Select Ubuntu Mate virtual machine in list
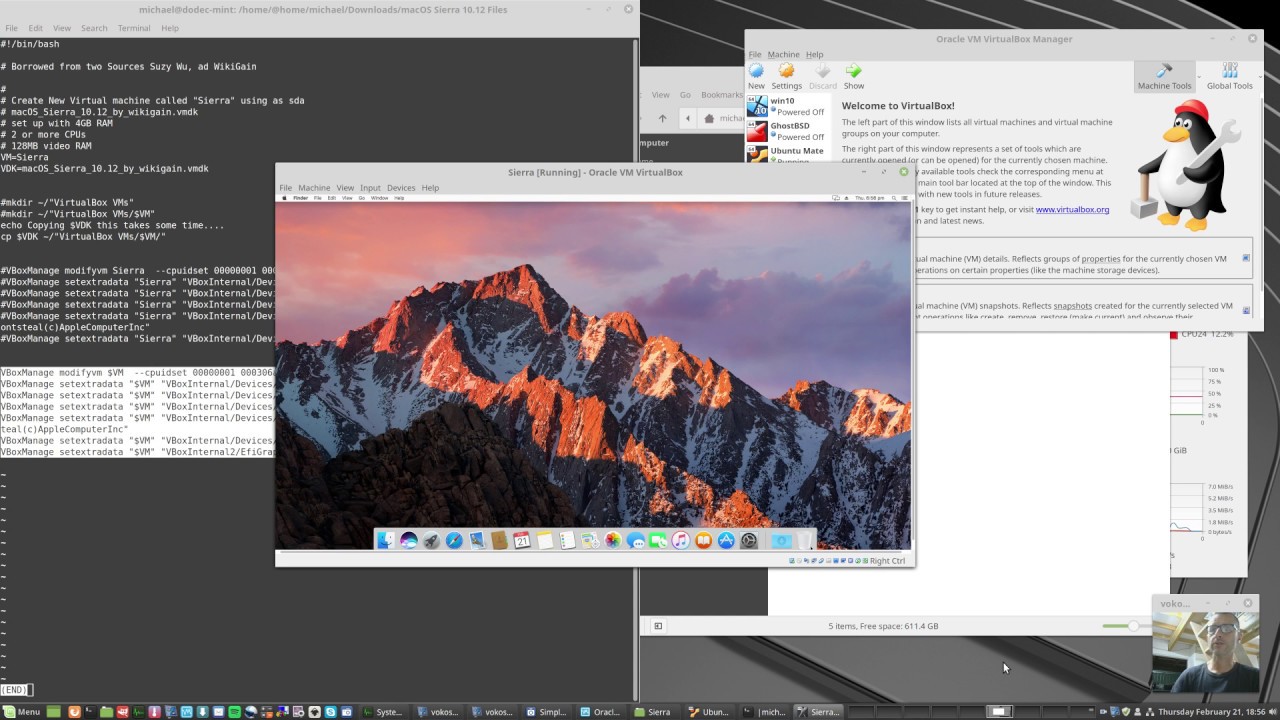 tap(788, 154)
